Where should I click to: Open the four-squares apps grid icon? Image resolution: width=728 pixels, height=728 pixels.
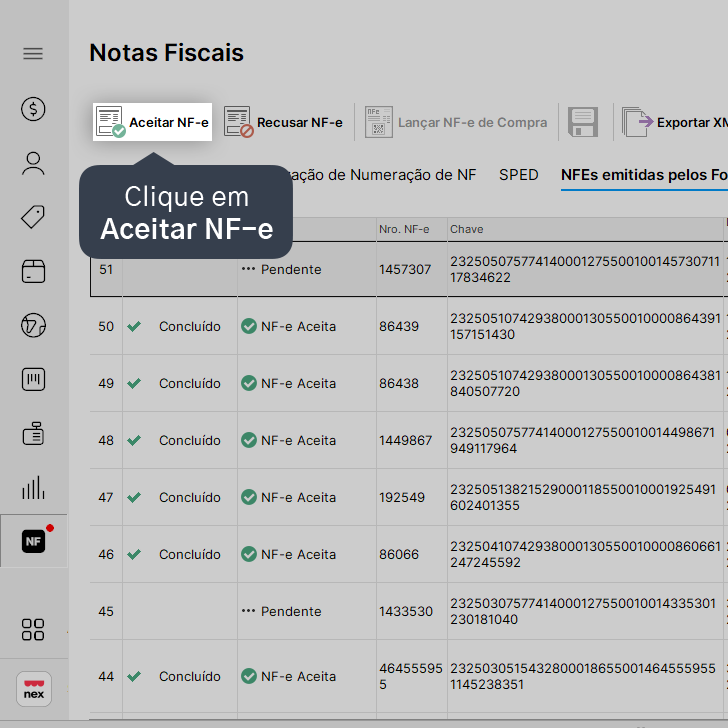click(33, 630)
